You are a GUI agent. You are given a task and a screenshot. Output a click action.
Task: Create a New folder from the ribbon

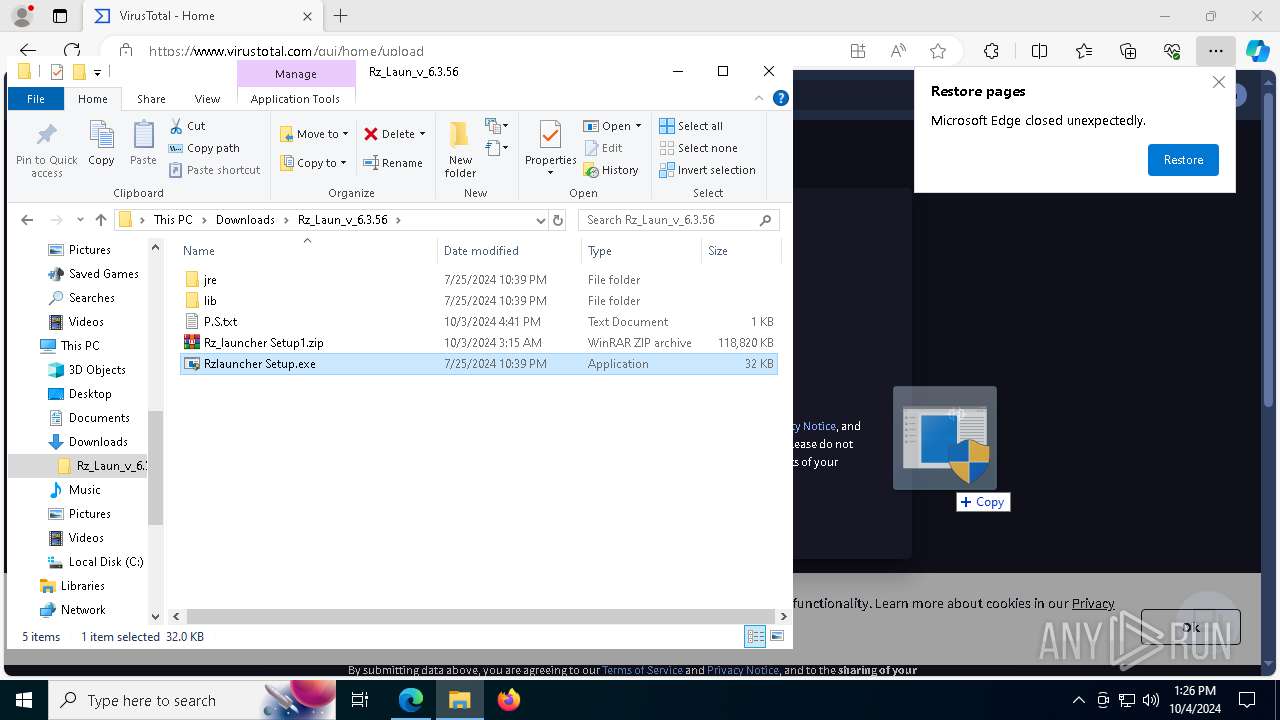pos(460,149)
